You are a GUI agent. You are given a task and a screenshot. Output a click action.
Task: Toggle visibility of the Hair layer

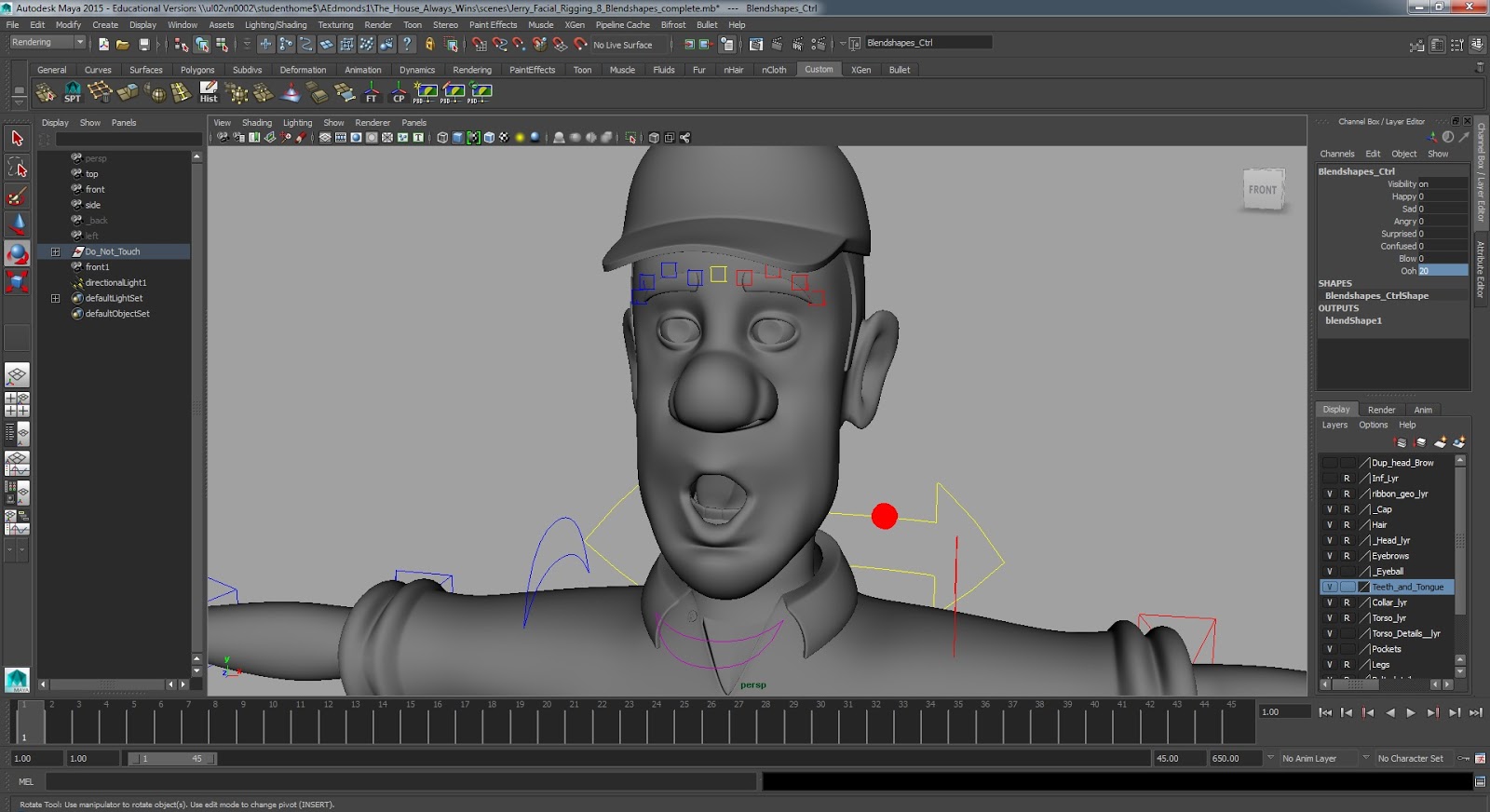point(1329,525)
